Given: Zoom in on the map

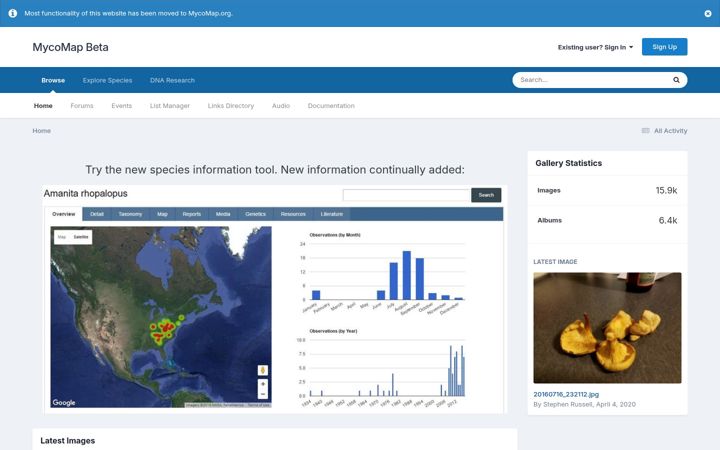Looking at the screenshot, I should tap(263, 384).
